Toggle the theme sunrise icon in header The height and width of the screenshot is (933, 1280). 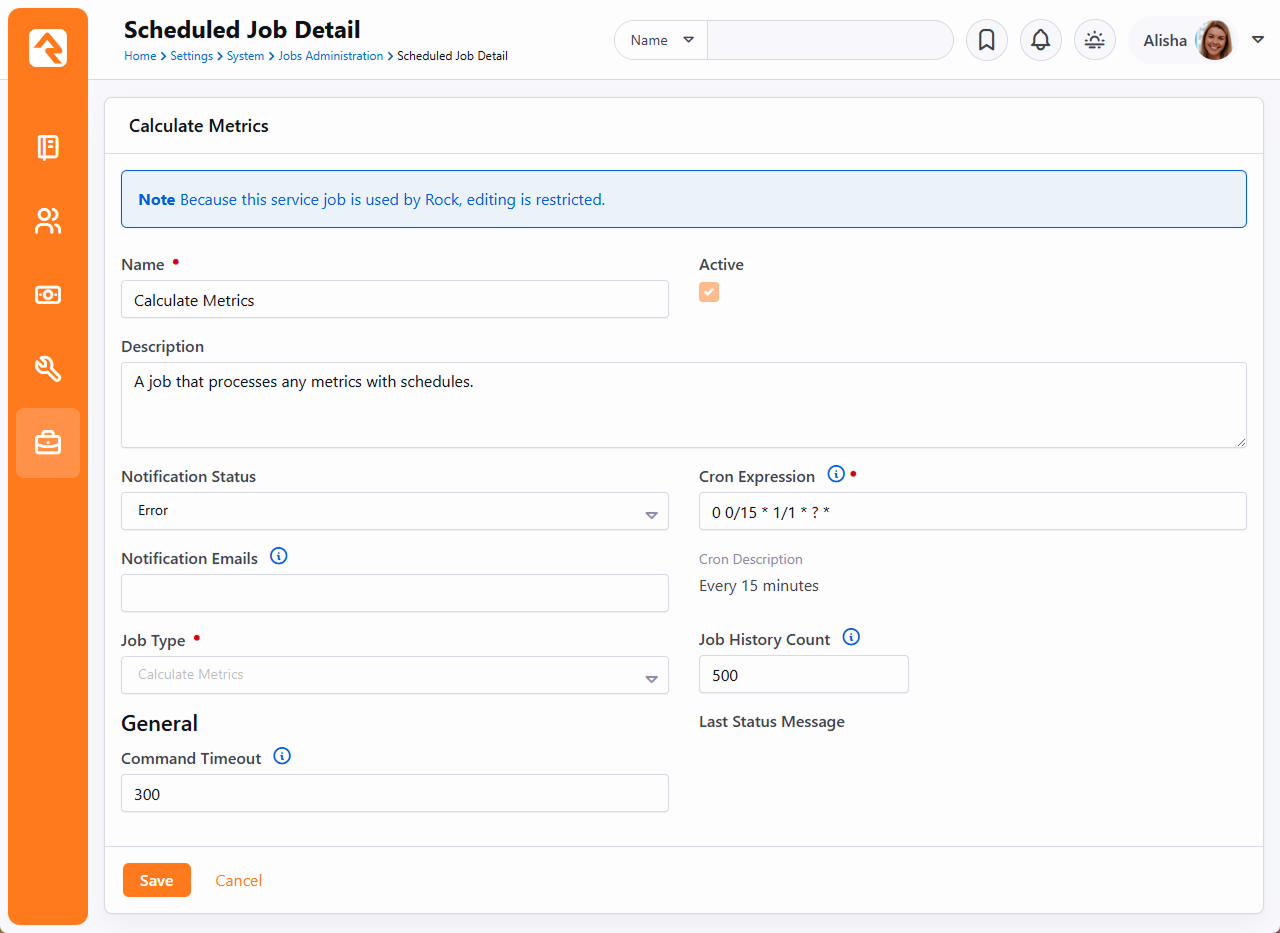pos(1094,40)
